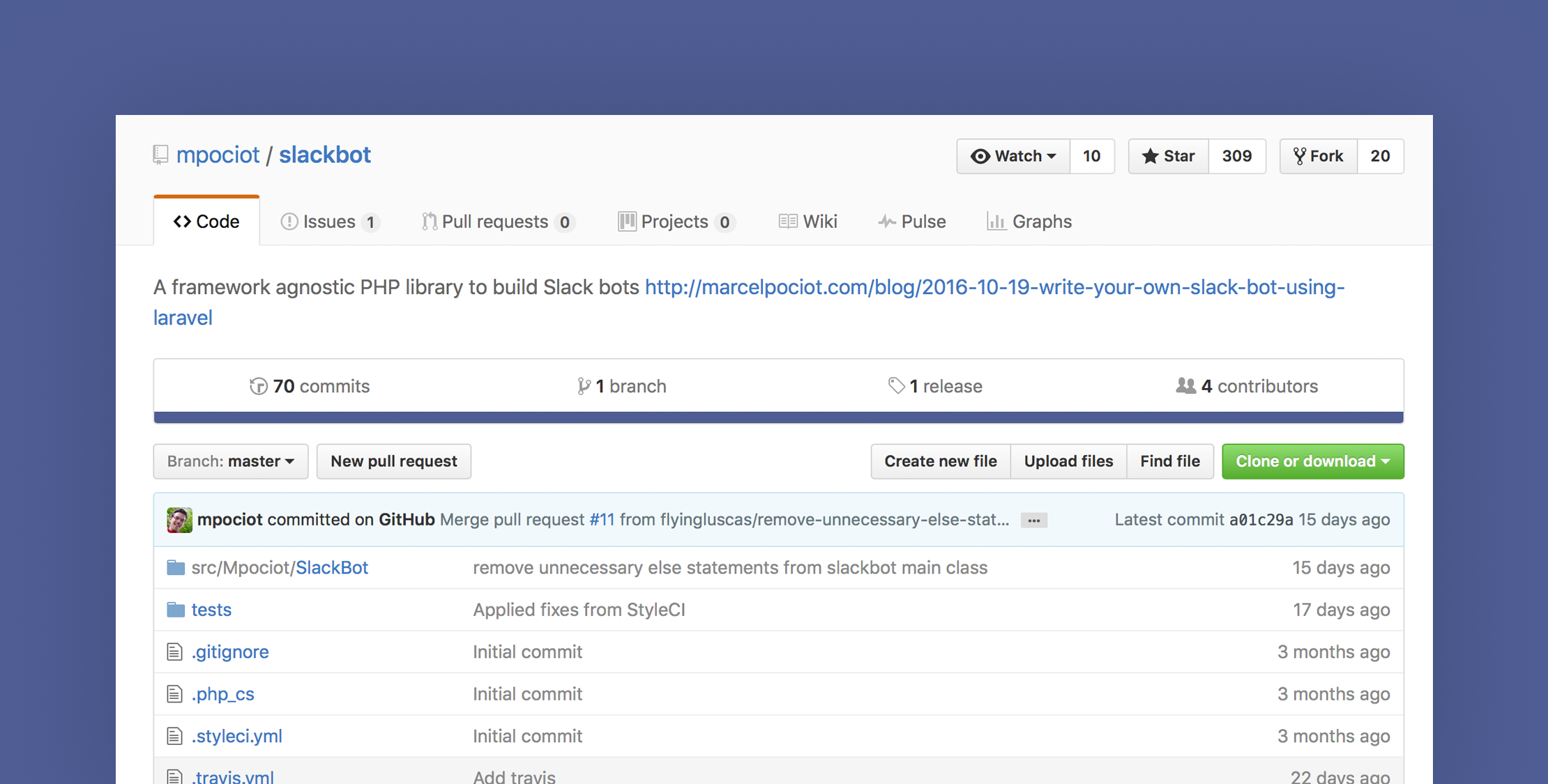
Task: Click Create new file button
Action: pyautogui.click(x=941, y=461)
